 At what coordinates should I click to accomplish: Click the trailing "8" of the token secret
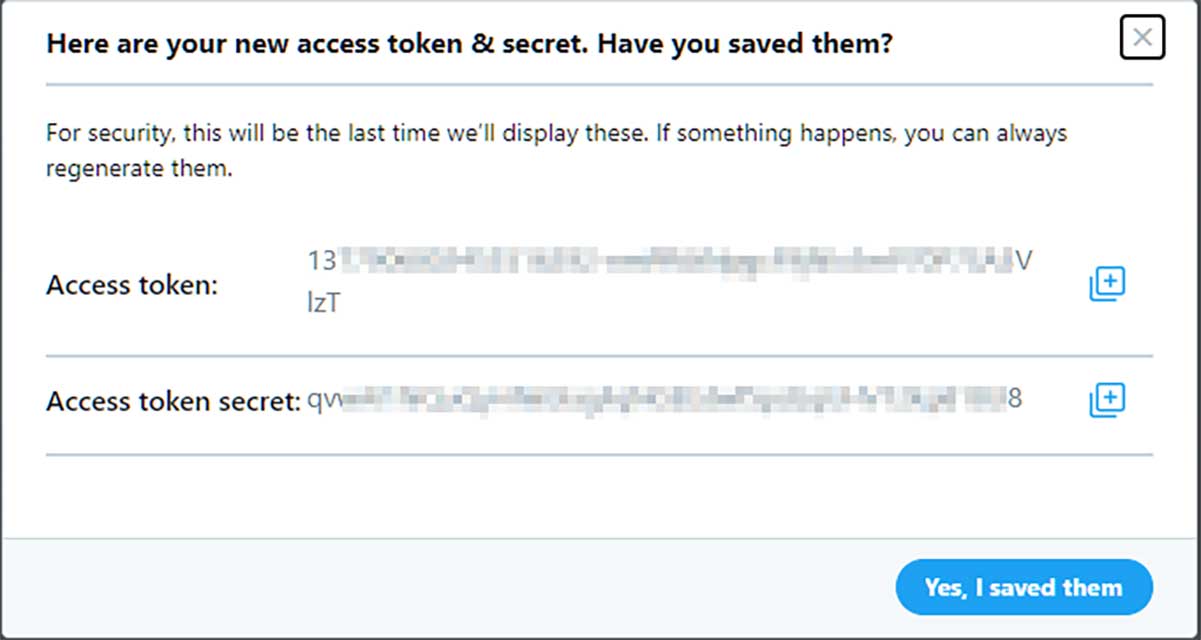(x=1014, y=400)
